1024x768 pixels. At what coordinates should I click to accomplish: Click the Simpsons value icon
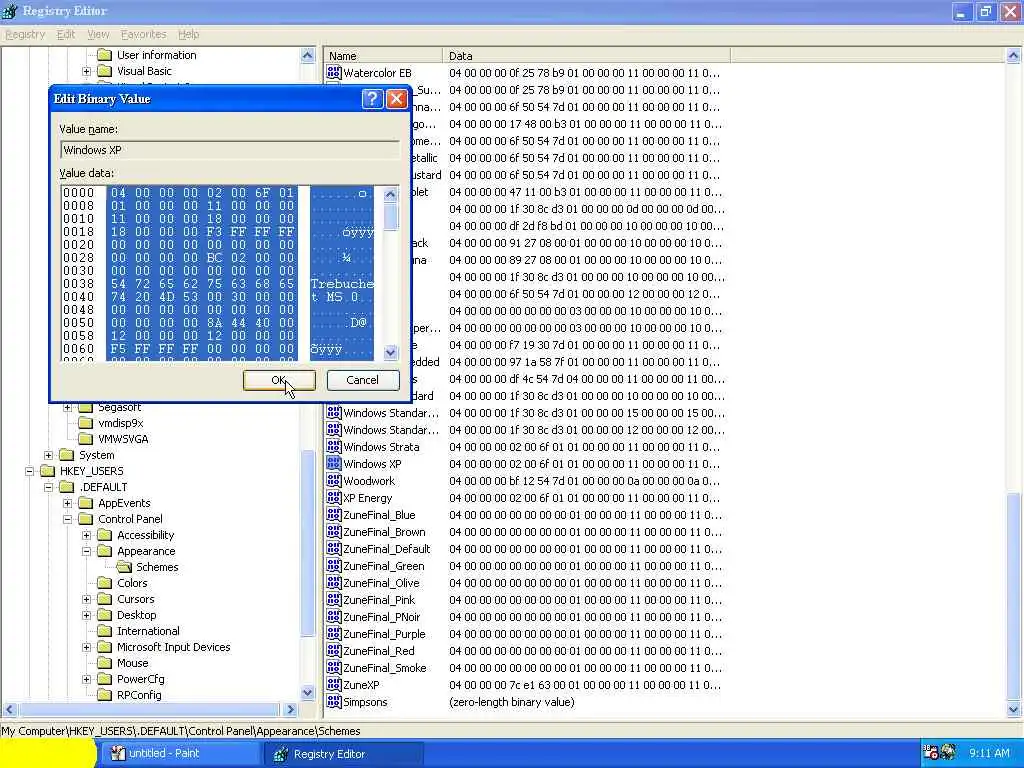coord(334,701)
